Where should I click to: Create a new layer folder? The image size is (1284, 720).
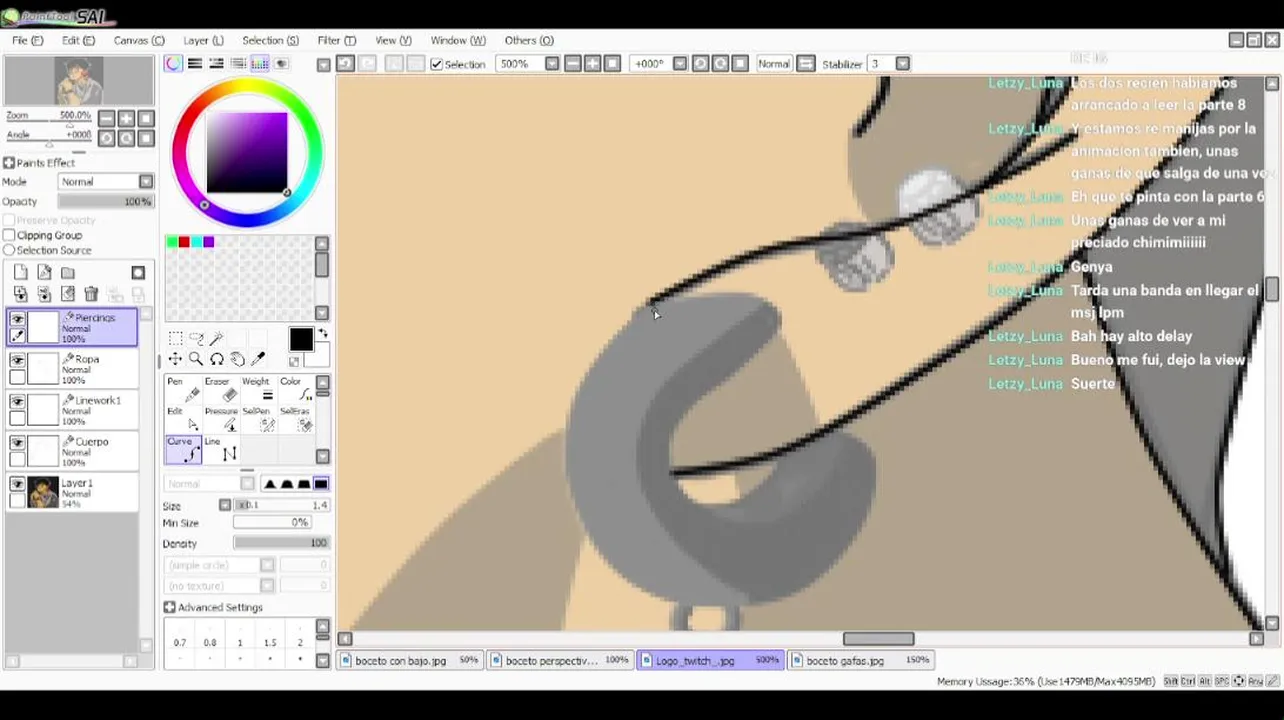coord(68,273)
